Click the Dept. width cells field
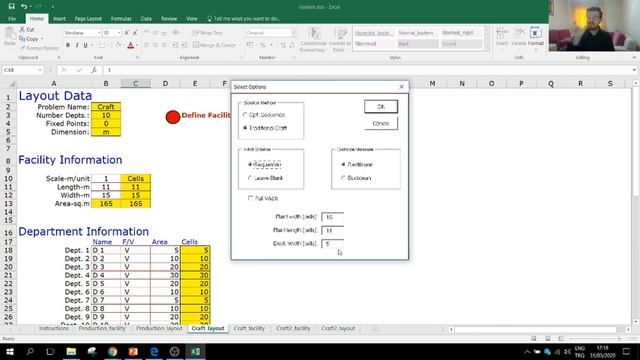This screenshot has width=640, height=360. 332,244
